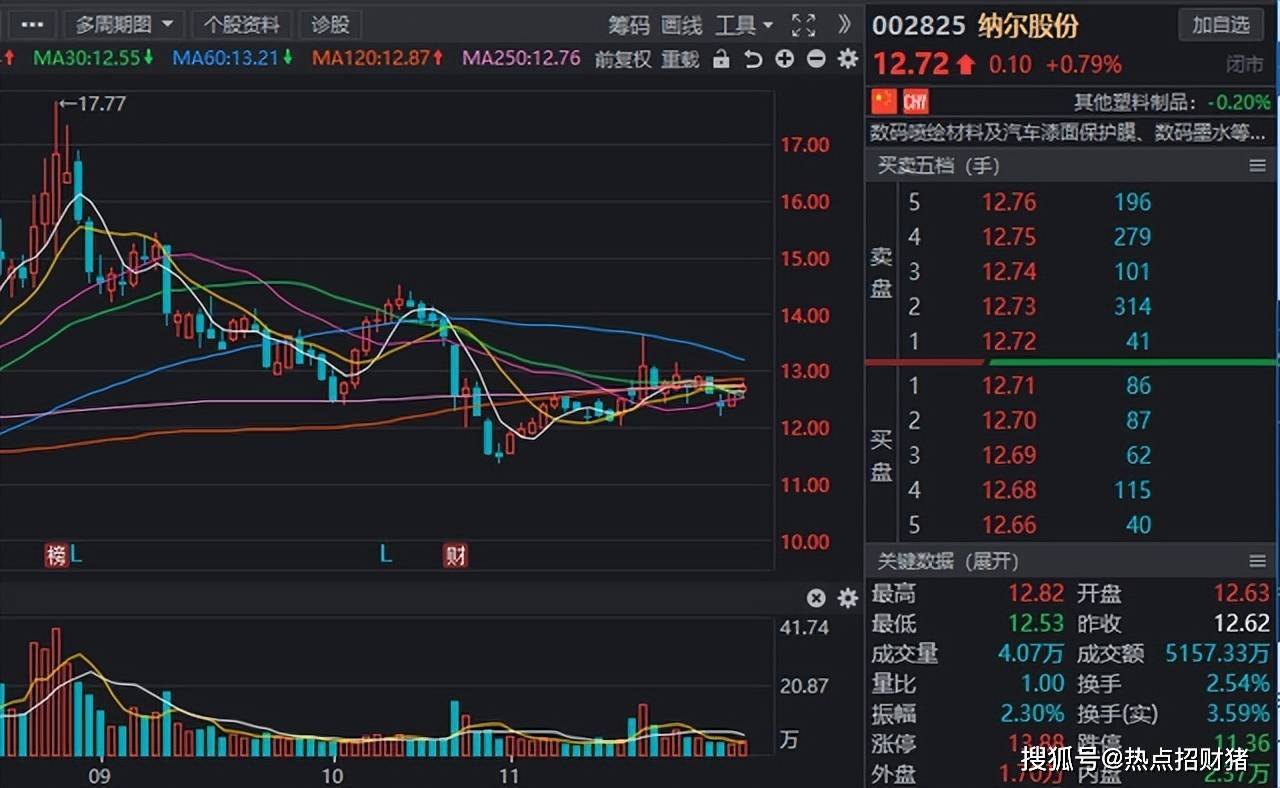Click the 买卖五档（手）header
Screen dimensions: 1280x788
pos(938,166)
